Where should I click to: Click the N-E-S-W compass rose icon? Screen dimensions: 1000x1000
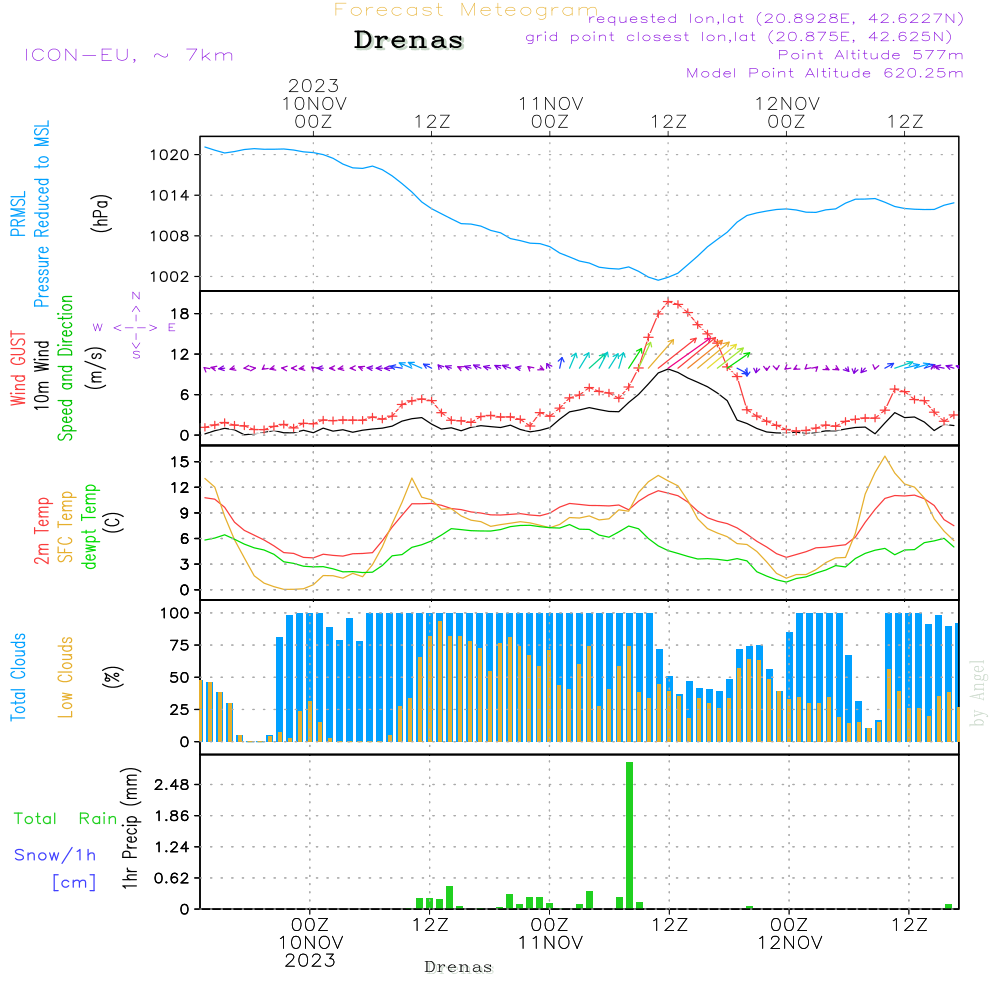pos(135,327)
